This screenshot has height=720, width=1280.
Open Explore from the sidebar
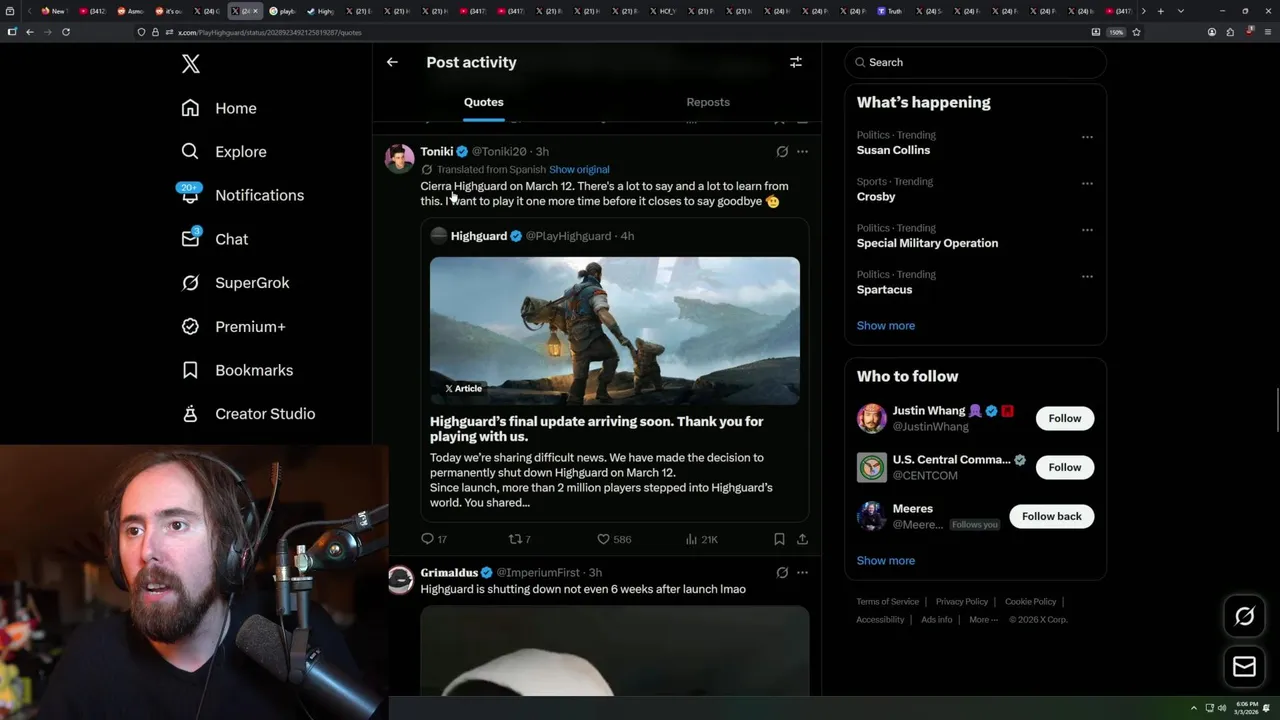tap(223, 152)
